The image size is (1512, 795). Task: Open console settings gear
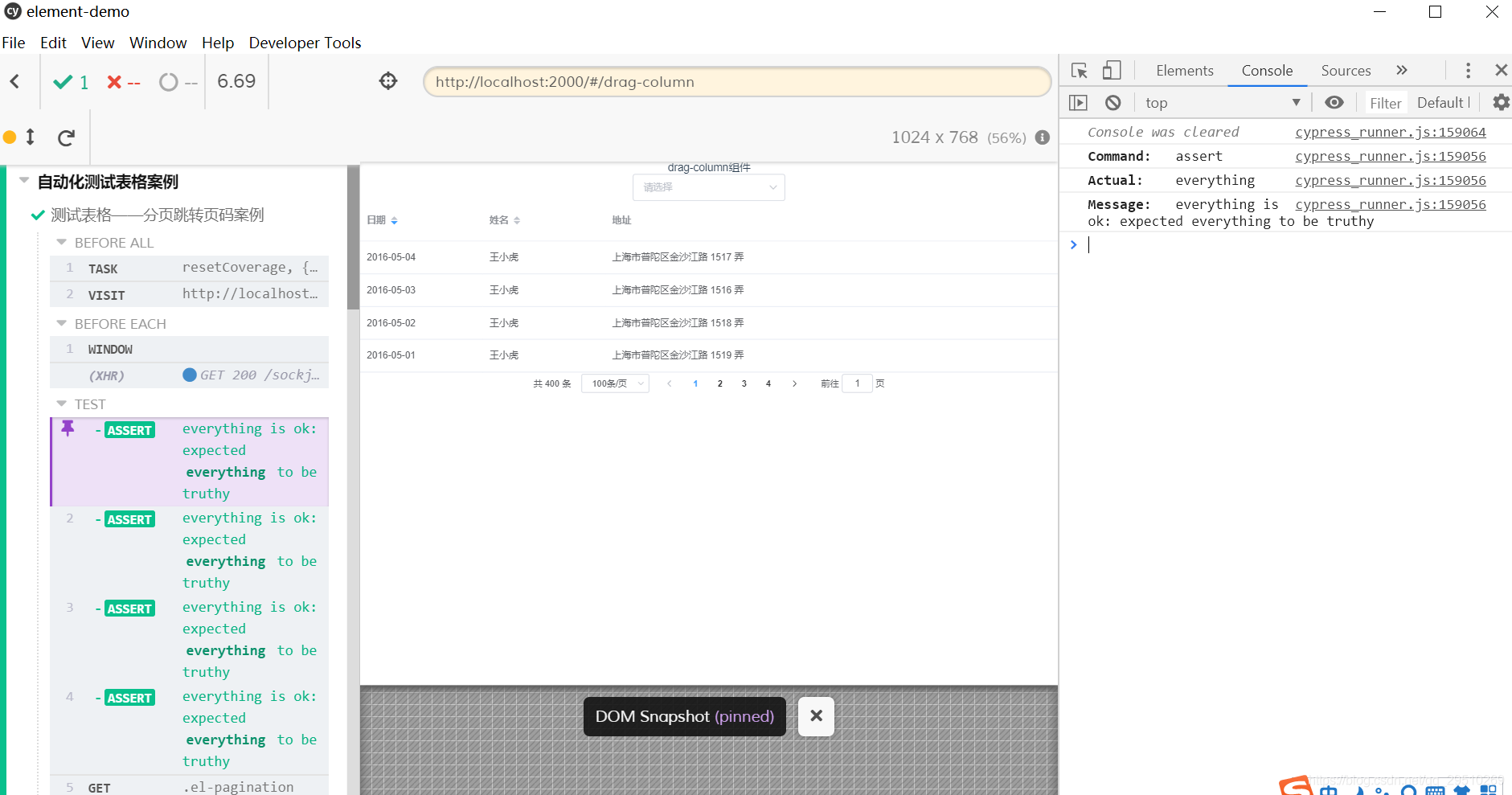(1501, 103)
